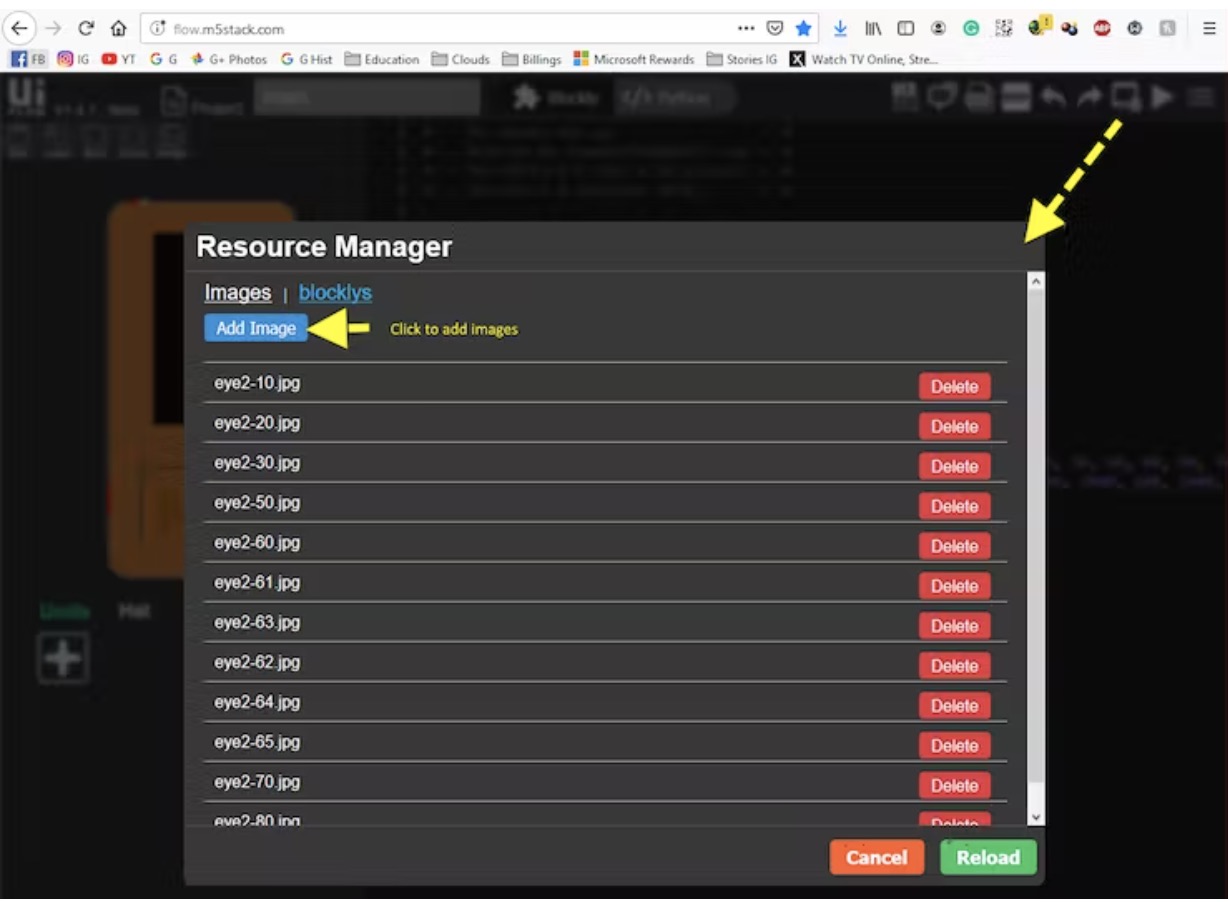1228x902 pixels.
Task: Expand the page actions three-dot menu
Action: [x=746, y=29]
